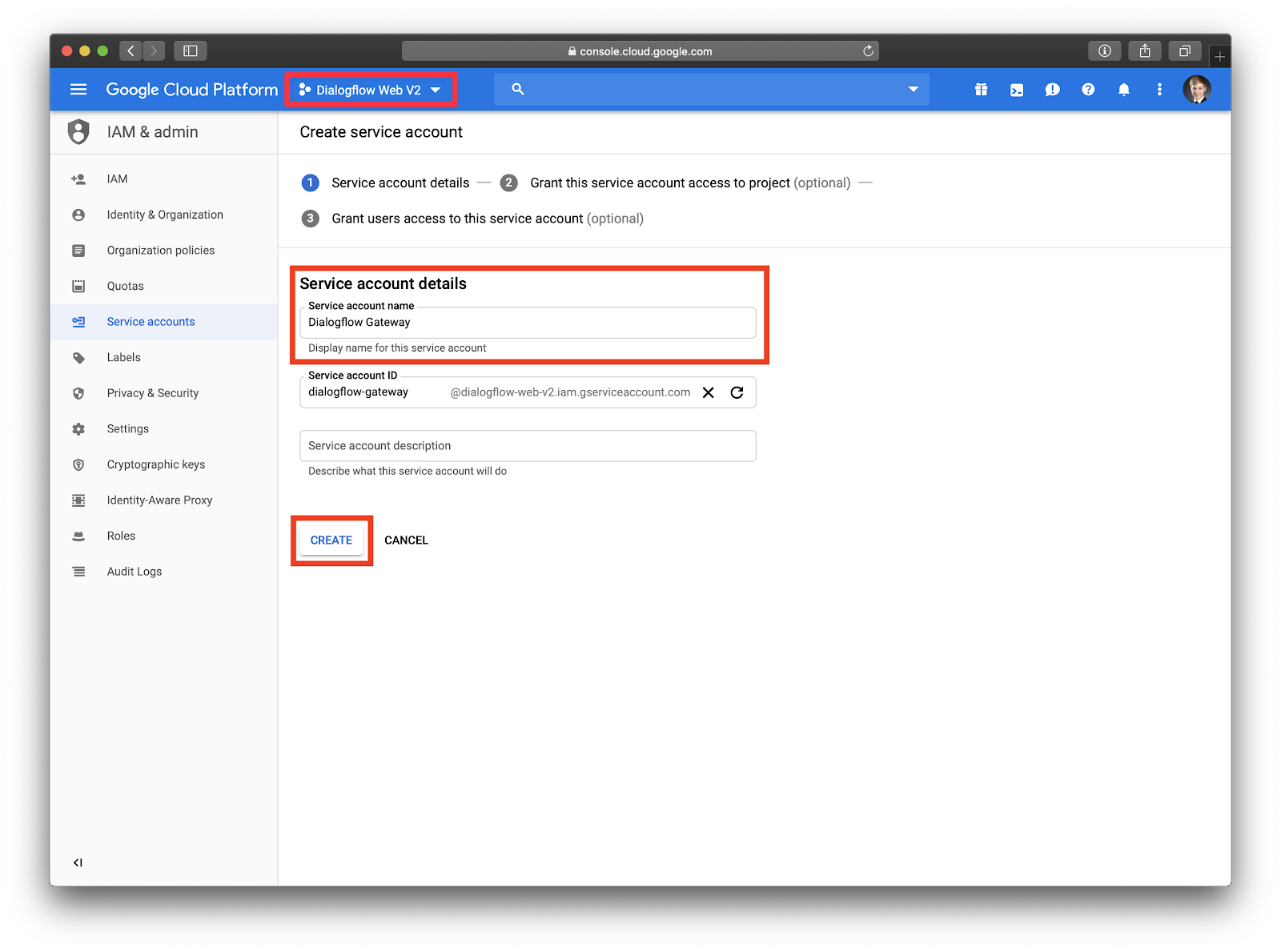Expand the search bar dropdown arrow
The height and width of the screenshot is (952, 1281).
914,90
